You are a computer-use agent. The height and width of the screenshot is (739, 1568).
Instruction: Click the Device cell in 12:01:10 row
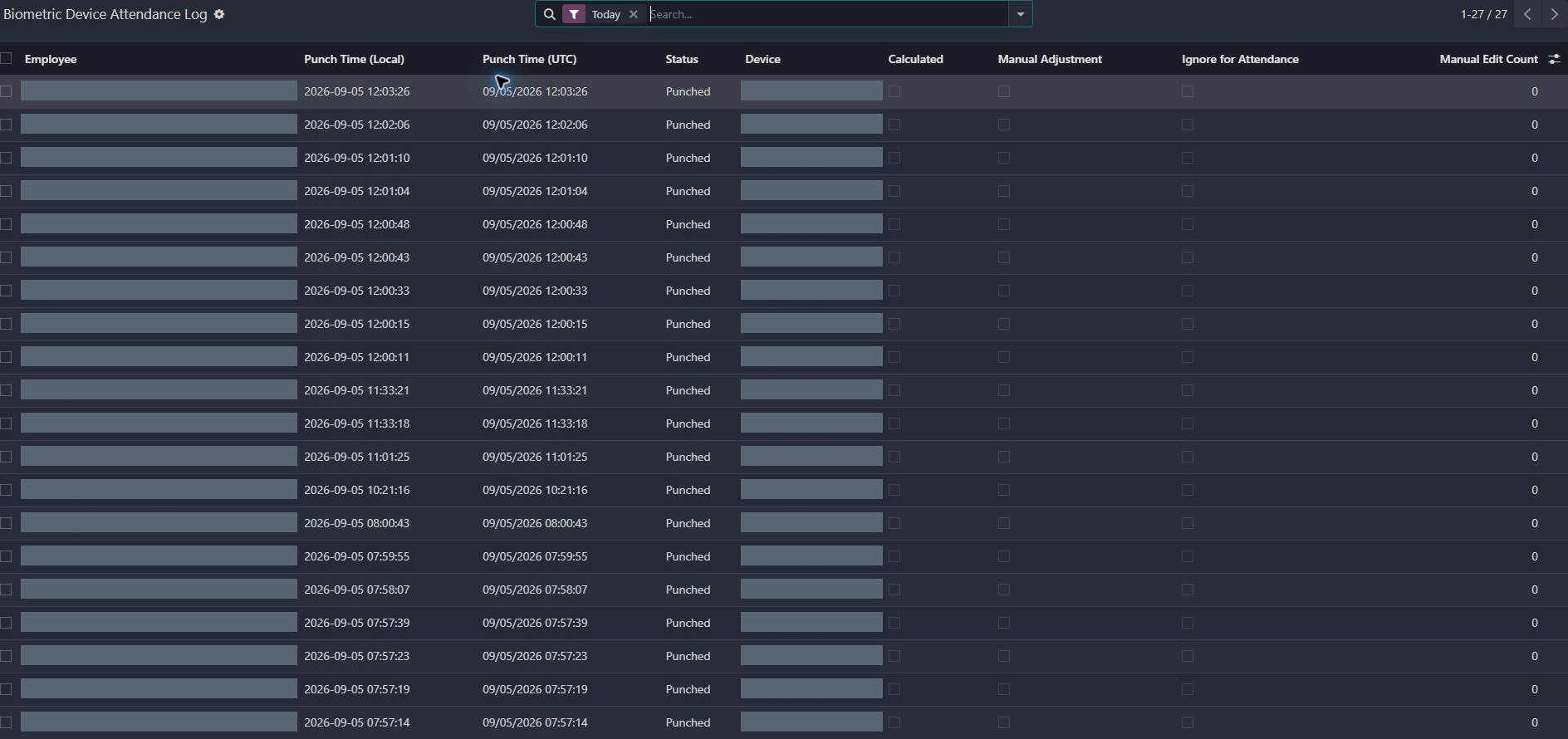(x=811, y=158)
